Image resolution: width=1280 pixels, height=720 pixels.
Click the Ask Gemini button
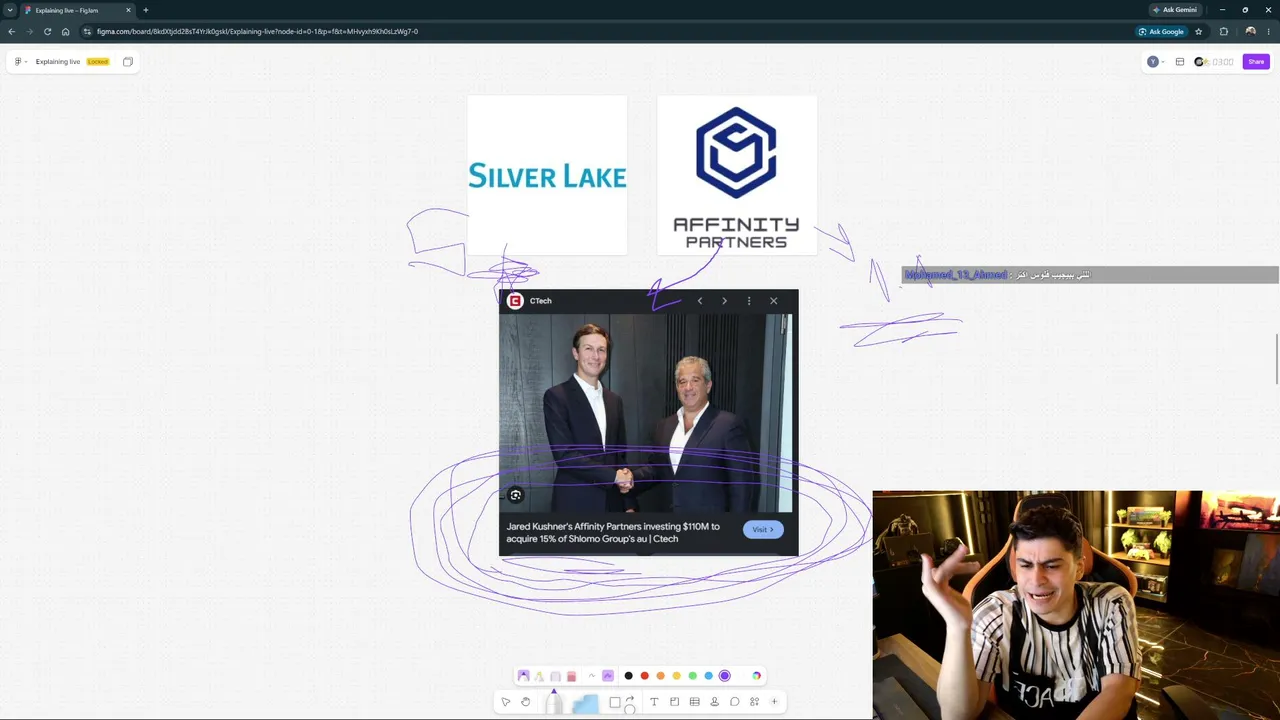(x=1175, y=10)
